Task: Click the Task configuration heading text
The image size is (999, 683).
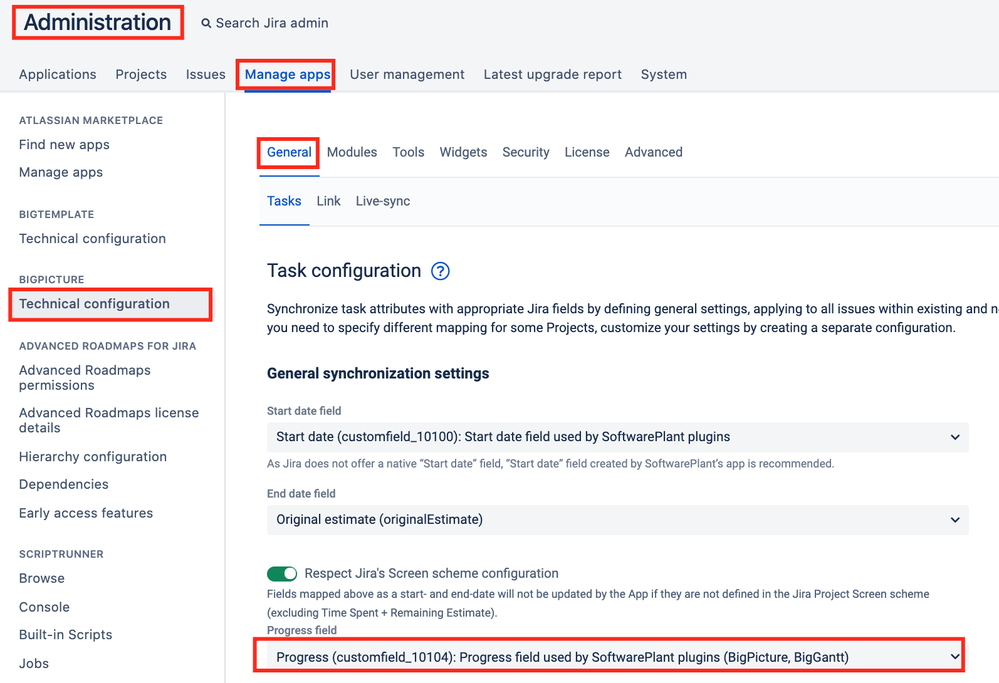Action: coord(344,271)
